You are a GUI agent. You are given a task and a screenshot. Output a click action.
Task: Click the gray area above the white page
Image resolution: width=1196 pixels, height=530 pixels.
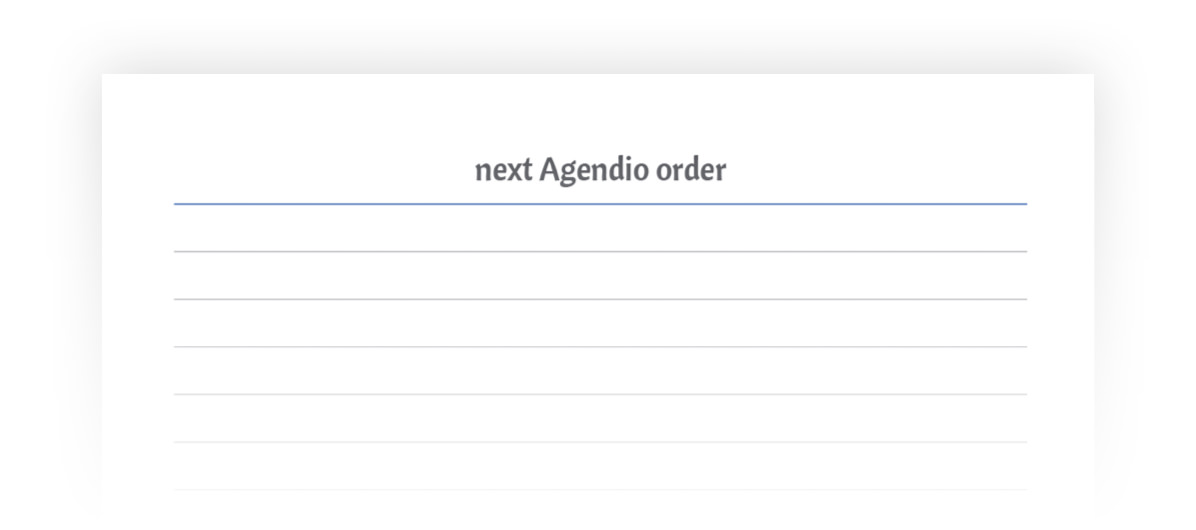(x=600, y=35)
